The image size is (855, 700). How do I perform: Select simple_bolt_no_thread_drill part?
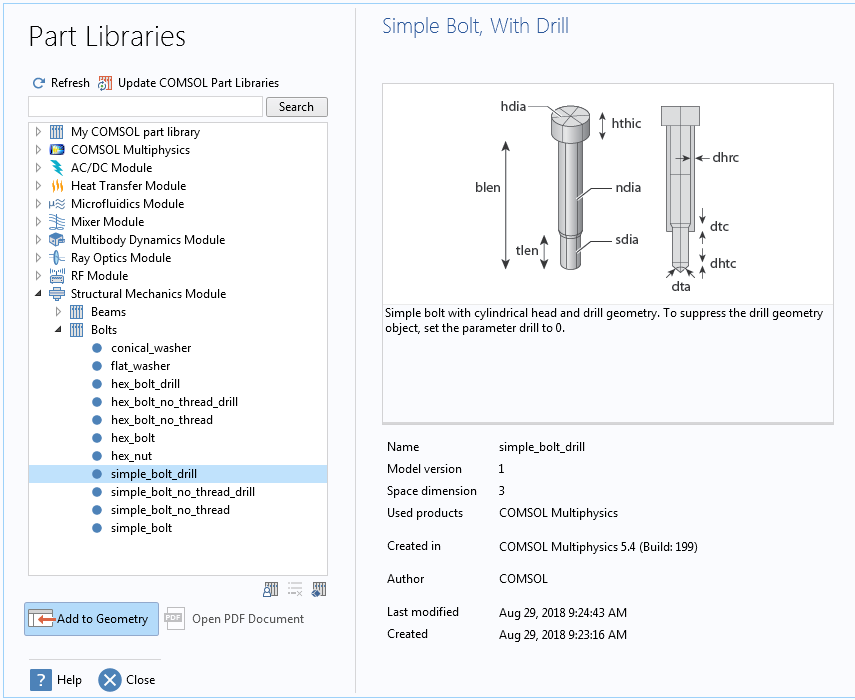183,492
